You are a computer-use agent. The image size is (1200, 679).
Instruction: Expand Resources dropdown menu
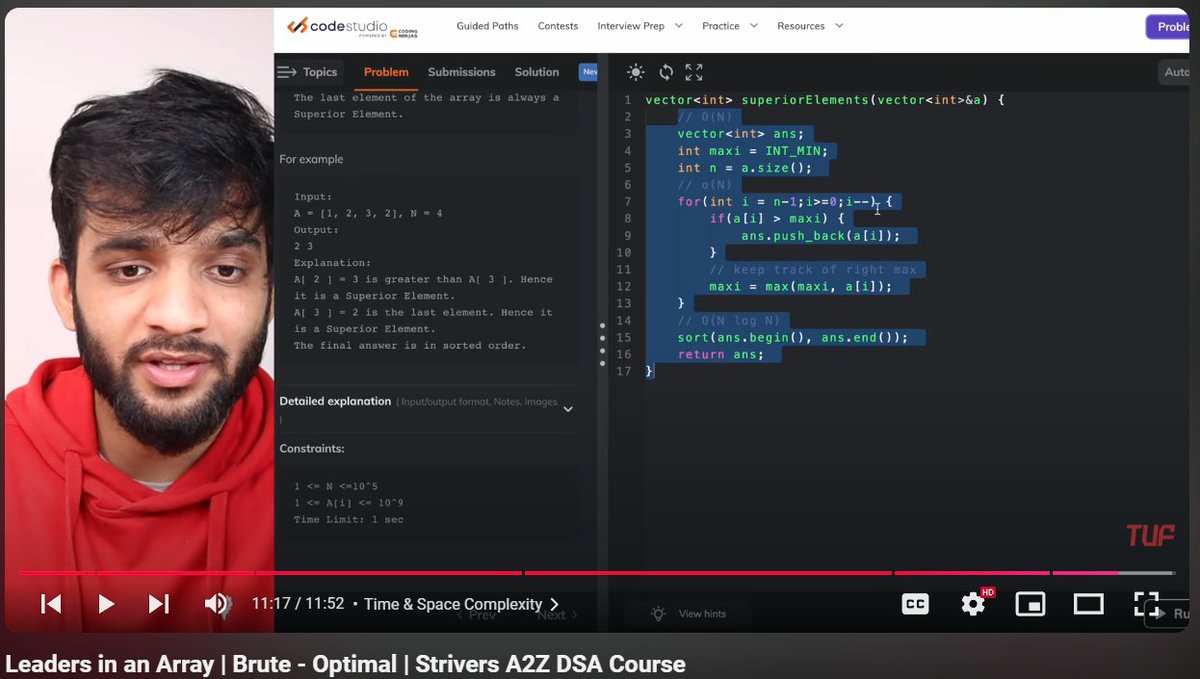(810, 26)
